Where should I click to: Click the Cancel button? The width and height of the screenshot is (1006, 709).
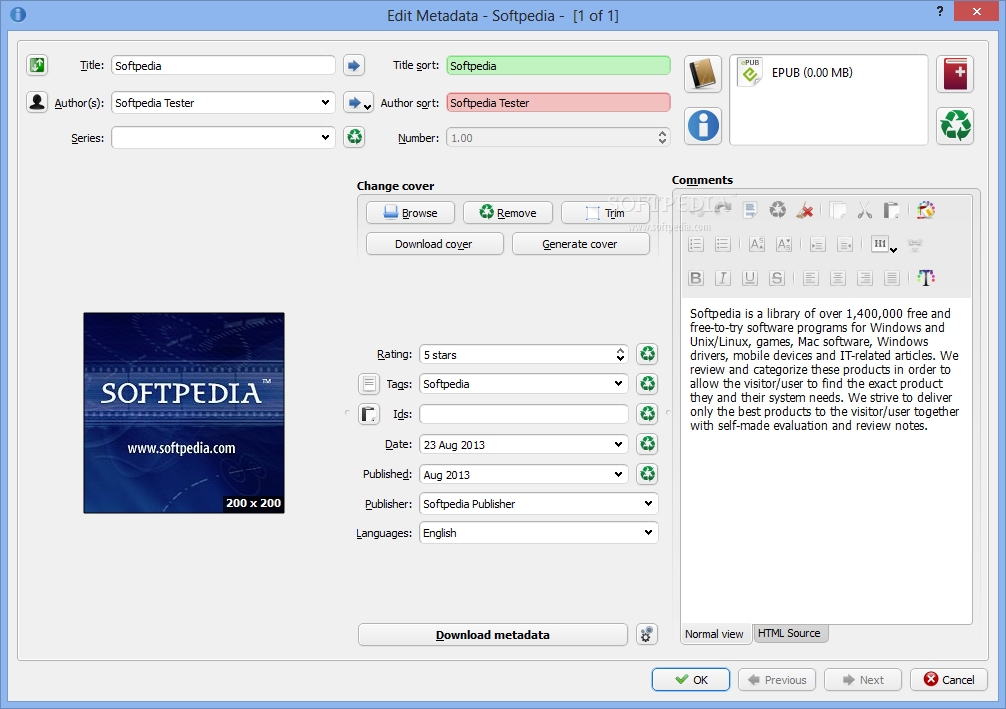point(949,679)
